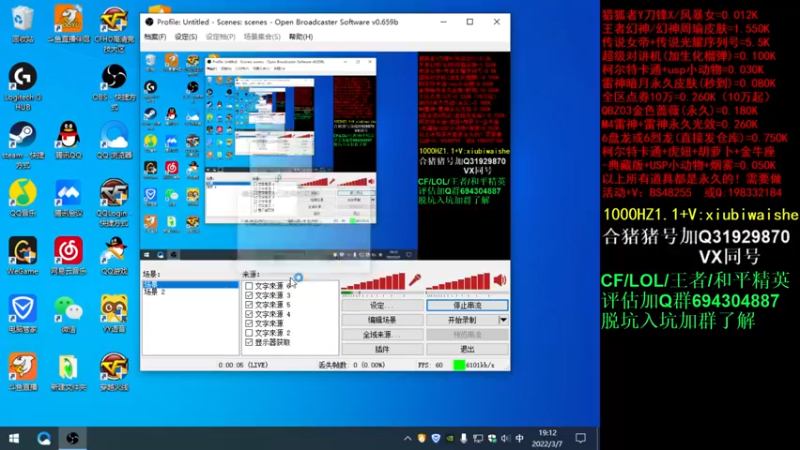Adjust the microphone volume bar
The width and height of the screenshot is (800, 450).
373,281
